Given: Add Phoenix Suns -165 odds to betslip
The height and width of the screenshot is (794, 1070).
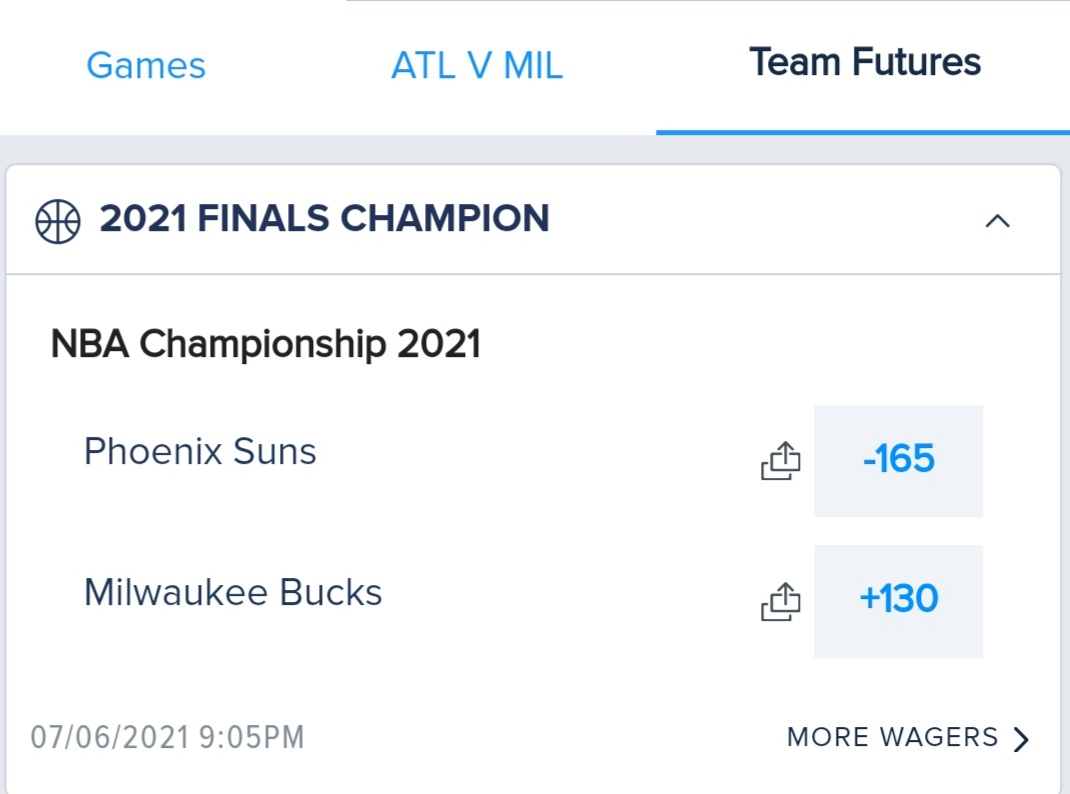Looking at the screenshot, I should (x=898, y=460).
